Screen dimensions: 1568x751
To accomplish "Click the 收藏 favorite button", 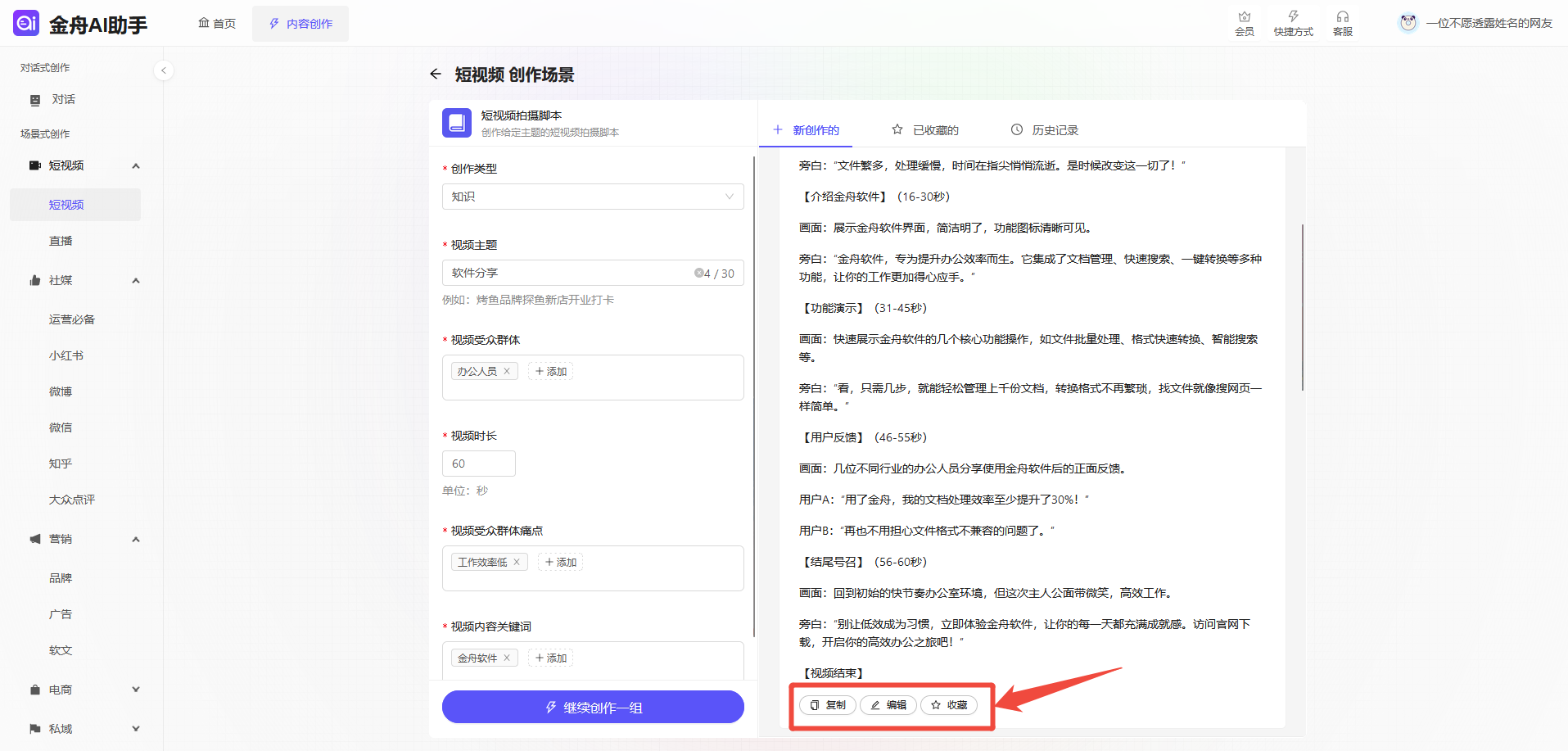I will coord(949,705).
